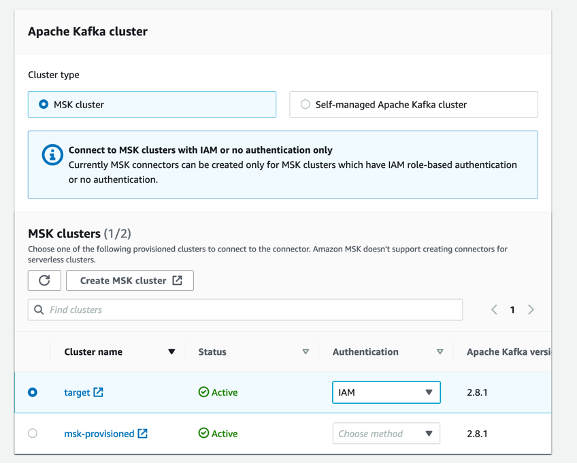The width and height of the screenshot is (577, 464).
Task: Select the MSK cluster radio option
Action: (x=152, y=105)
